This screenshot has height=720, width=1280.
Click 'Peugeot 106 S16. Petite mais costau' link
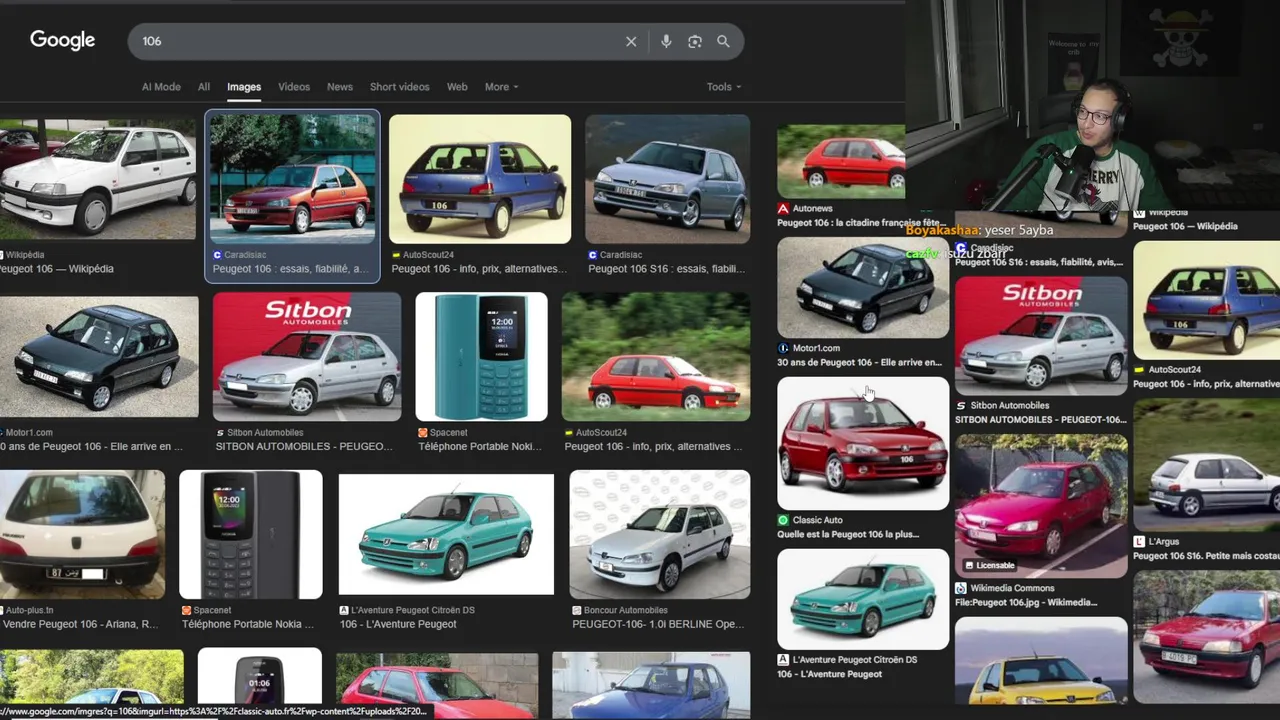[1206, 556]
